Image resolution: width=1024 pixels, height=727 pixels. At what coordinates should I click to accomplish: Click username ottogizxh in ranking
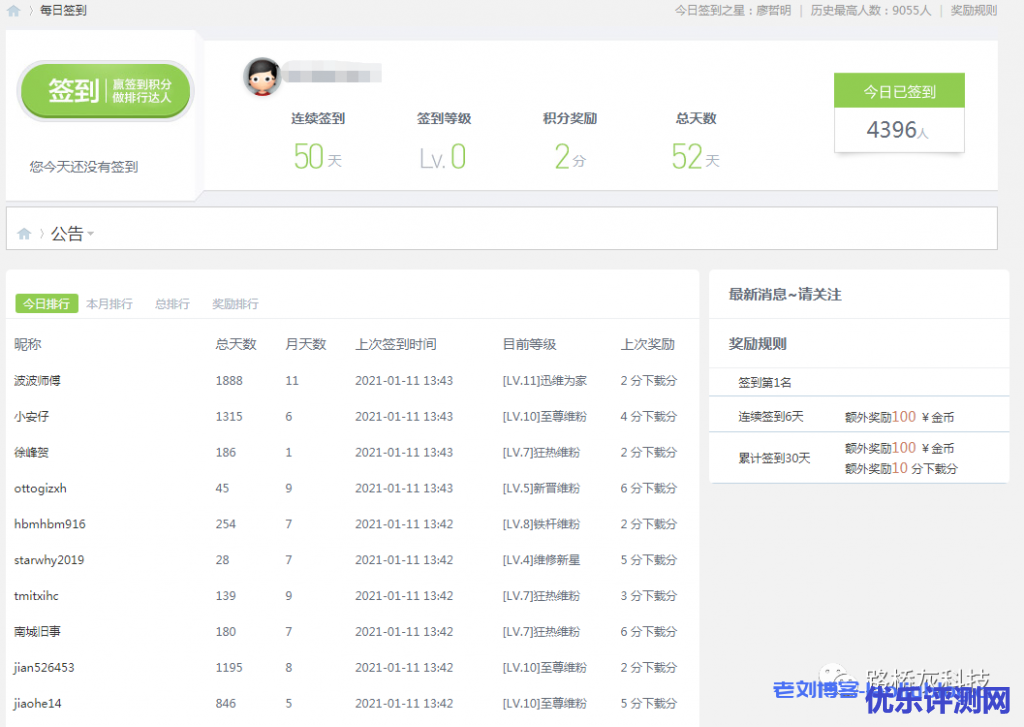click(x=41, y=489)
